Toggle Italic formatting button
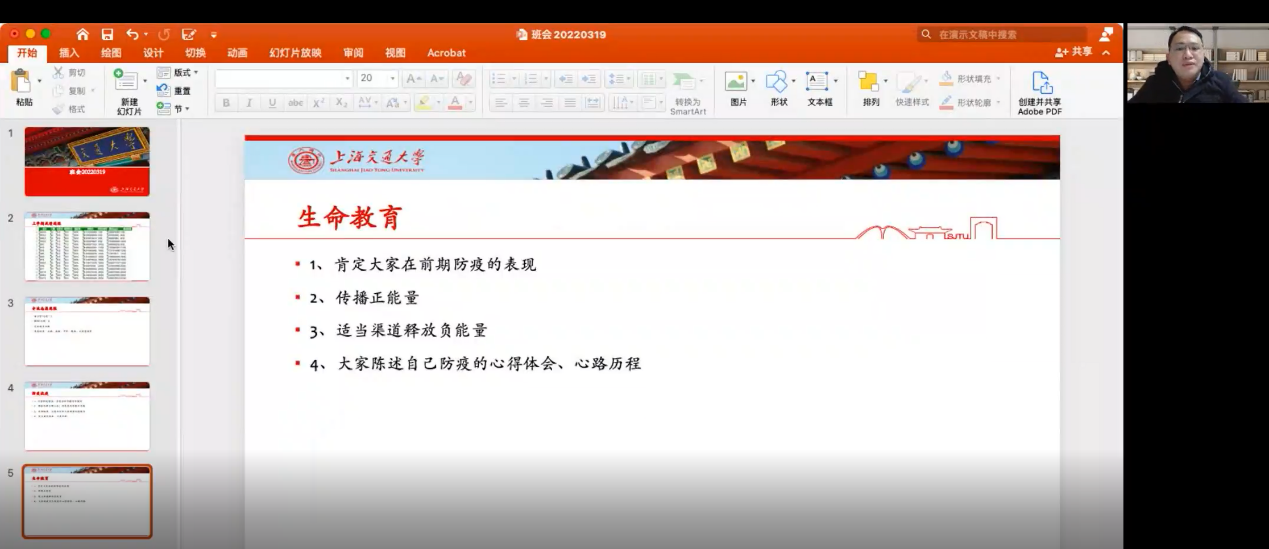The width and height of the screenshot is (1269, 549). (x=249, y=103)
